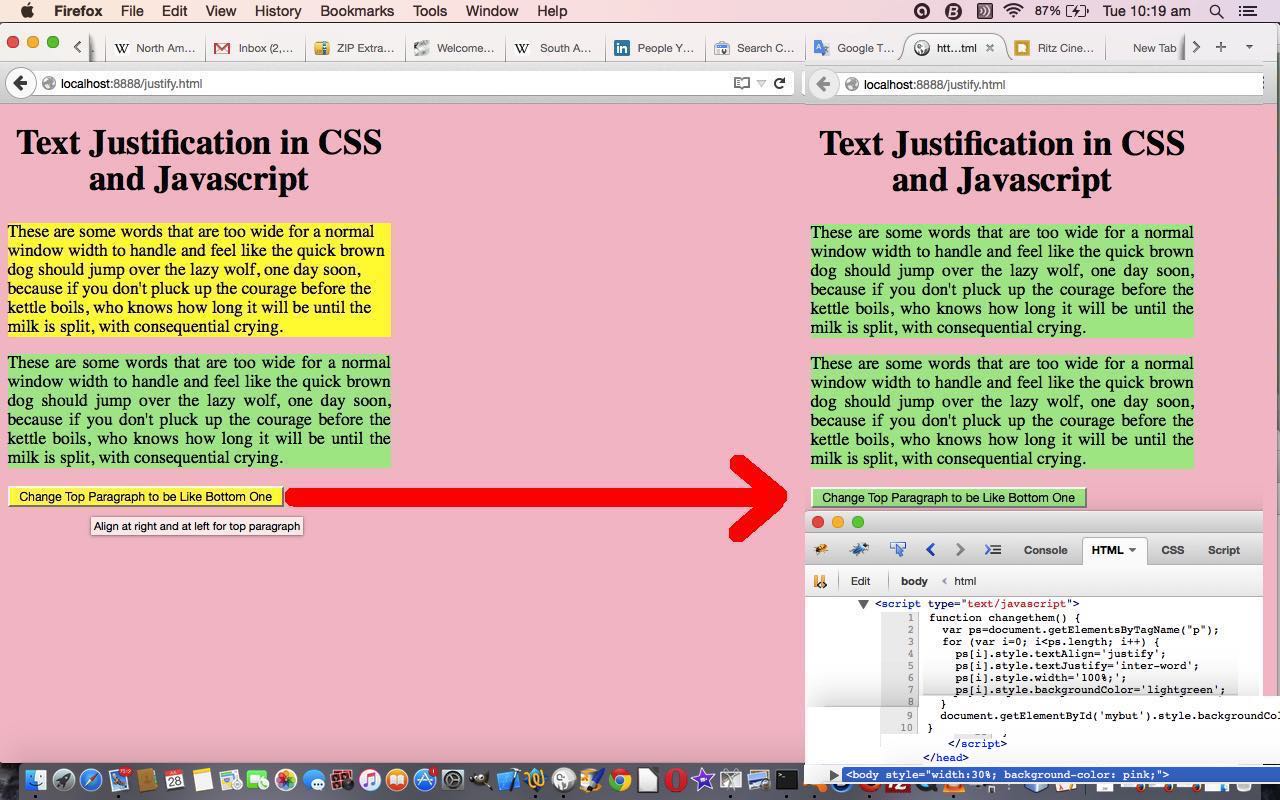Open the Edit menu in menu bar

pyautogui.click(x=174, y=11)
